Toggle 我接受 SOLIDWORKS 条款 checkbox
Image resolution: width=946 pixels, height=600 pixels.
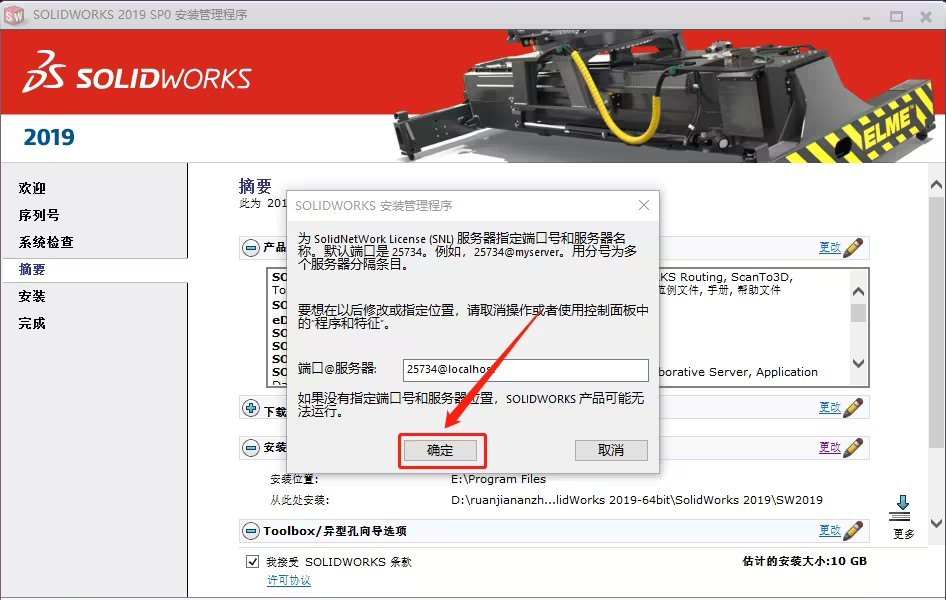coord(253,562)
